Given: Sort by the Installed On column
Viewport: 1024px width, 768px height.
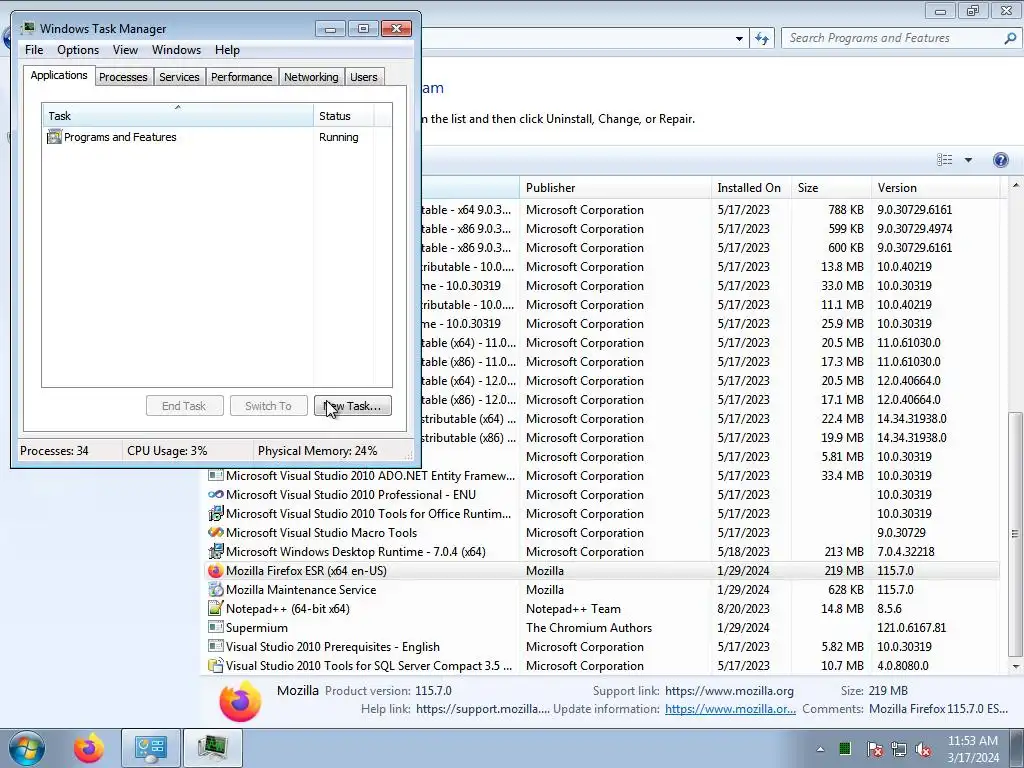Looking at the screenshot, I should pos(751,187).
